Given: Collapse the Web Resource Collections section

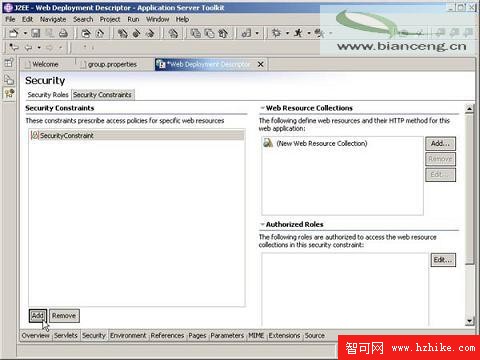Looking at the screenshot, I should point(263,108).
